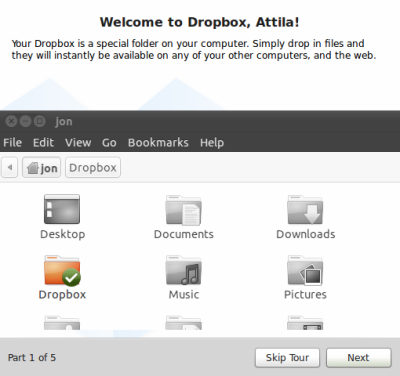
Task: Open the Music folder icon
Action: (183, 270)
